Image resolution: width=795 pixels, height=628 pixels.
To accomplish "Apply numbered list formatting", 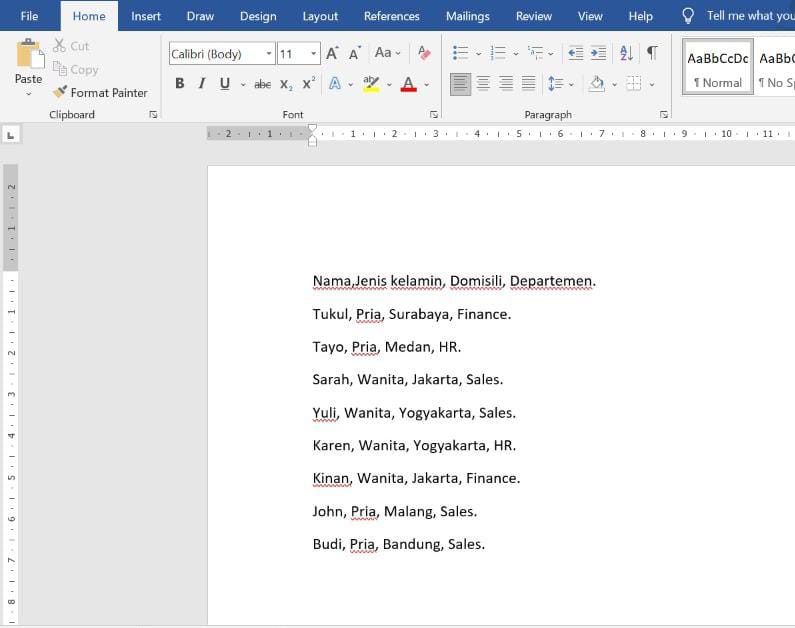I will 498,53.
